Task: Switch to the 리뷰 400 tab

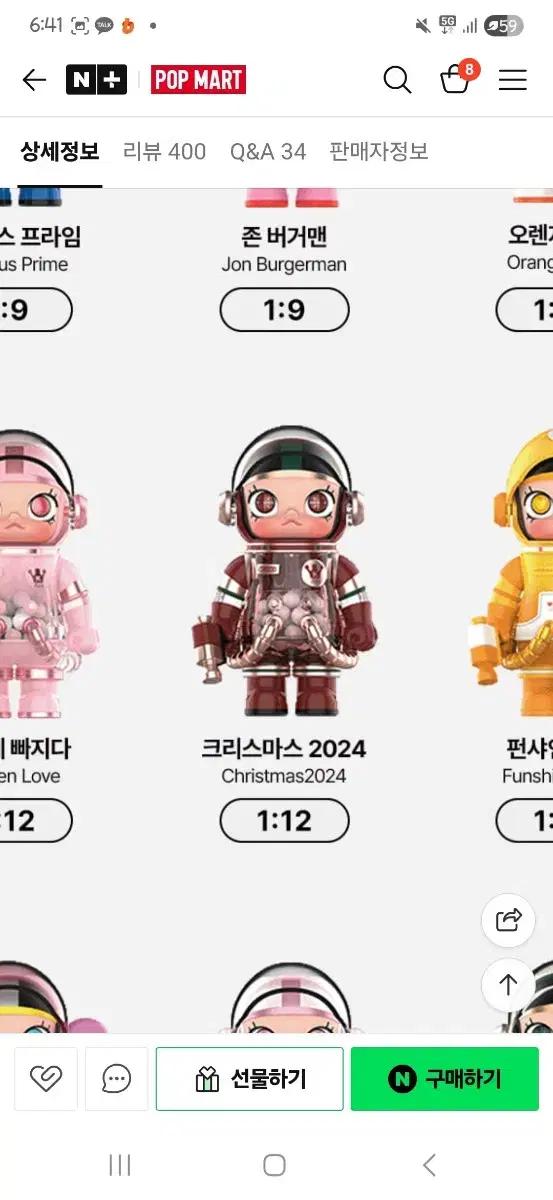Action: (x=164, y=152)
